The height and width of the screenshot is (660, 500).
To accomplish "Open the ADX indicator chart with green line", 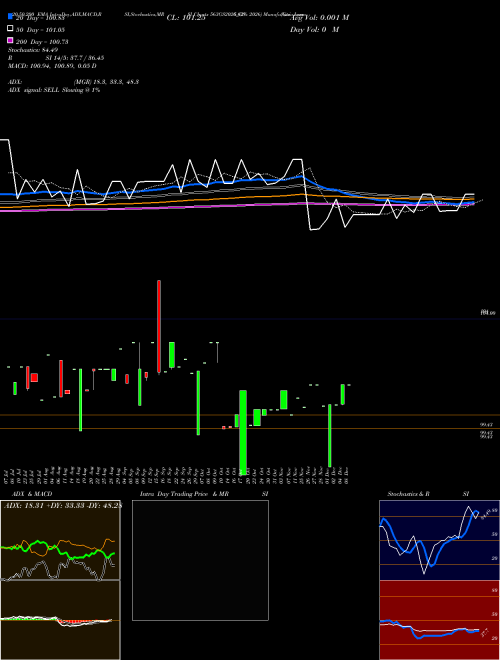I will pyautogui.click(x=60, y=540).
